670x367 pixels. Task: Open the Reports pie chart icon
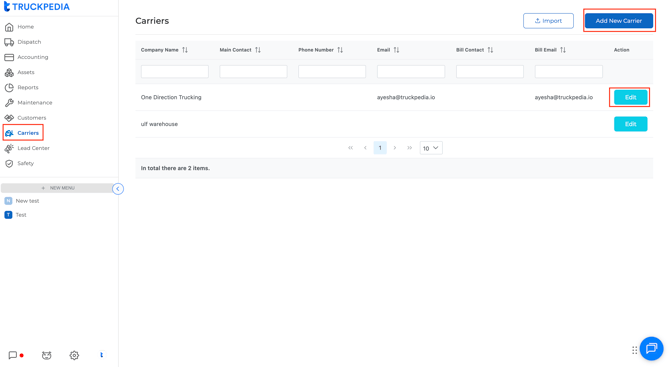tap(9, 88)
